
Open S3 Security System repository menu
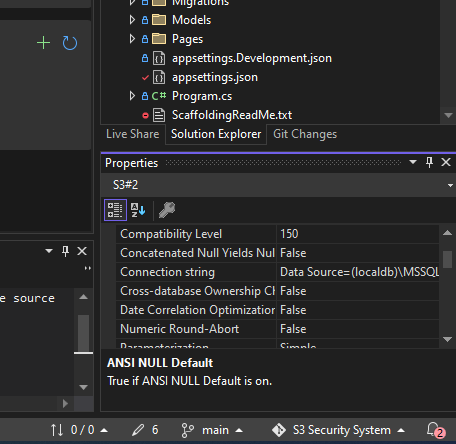point(338,430)
